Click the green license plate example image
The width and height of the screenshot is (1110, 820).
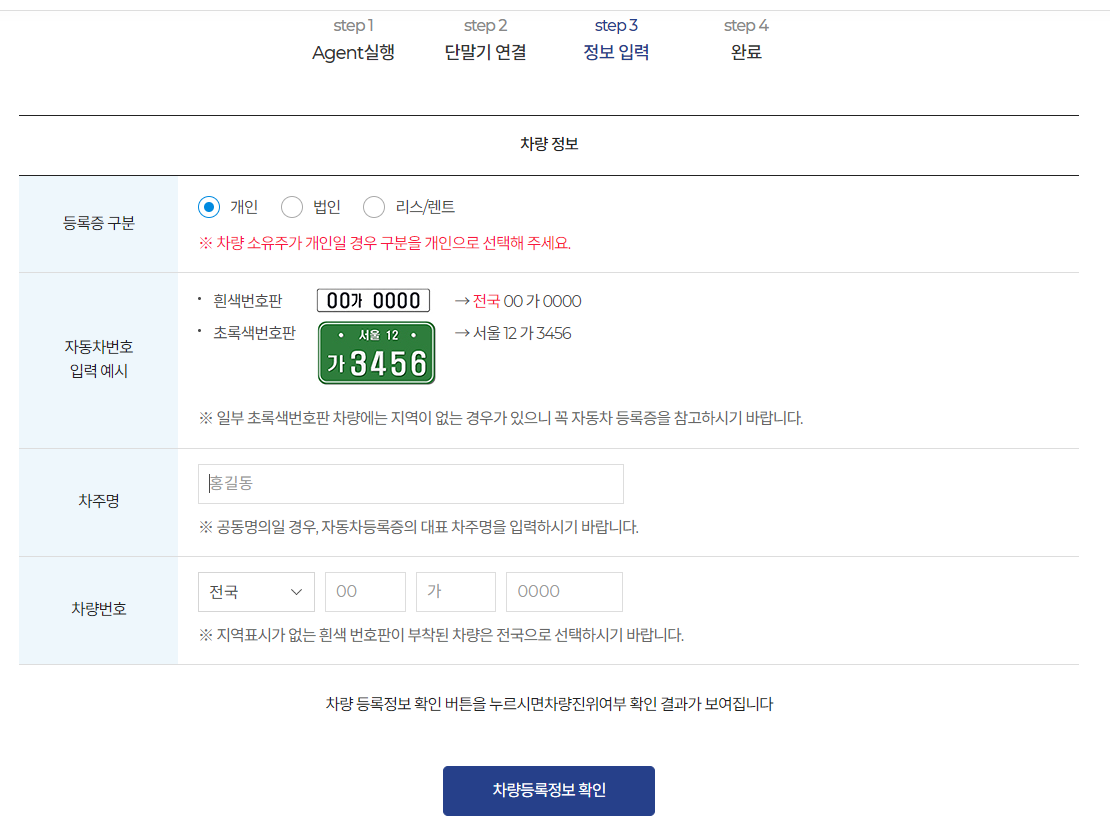(x=377, y=353)
